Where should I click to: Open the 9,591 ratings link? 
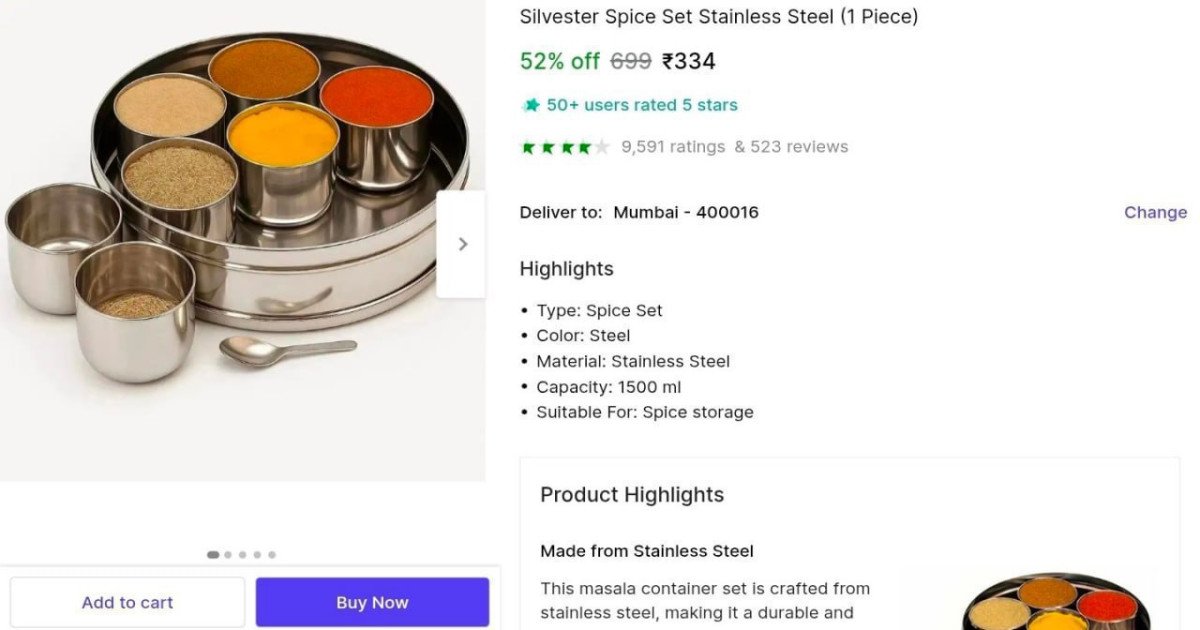[x=673, y=147]
